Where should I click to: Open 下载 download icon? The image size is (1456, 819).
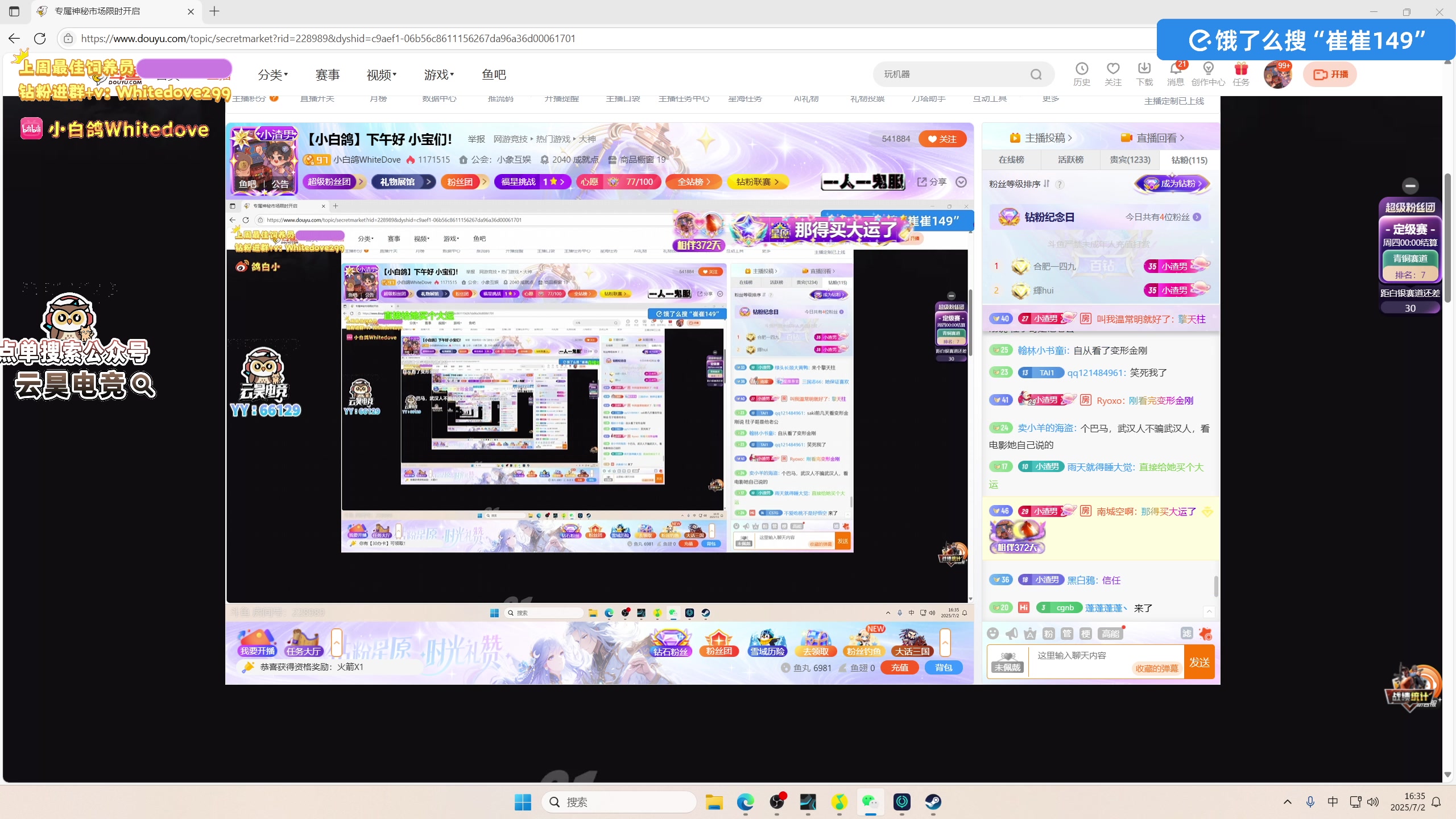point(1144,75)
